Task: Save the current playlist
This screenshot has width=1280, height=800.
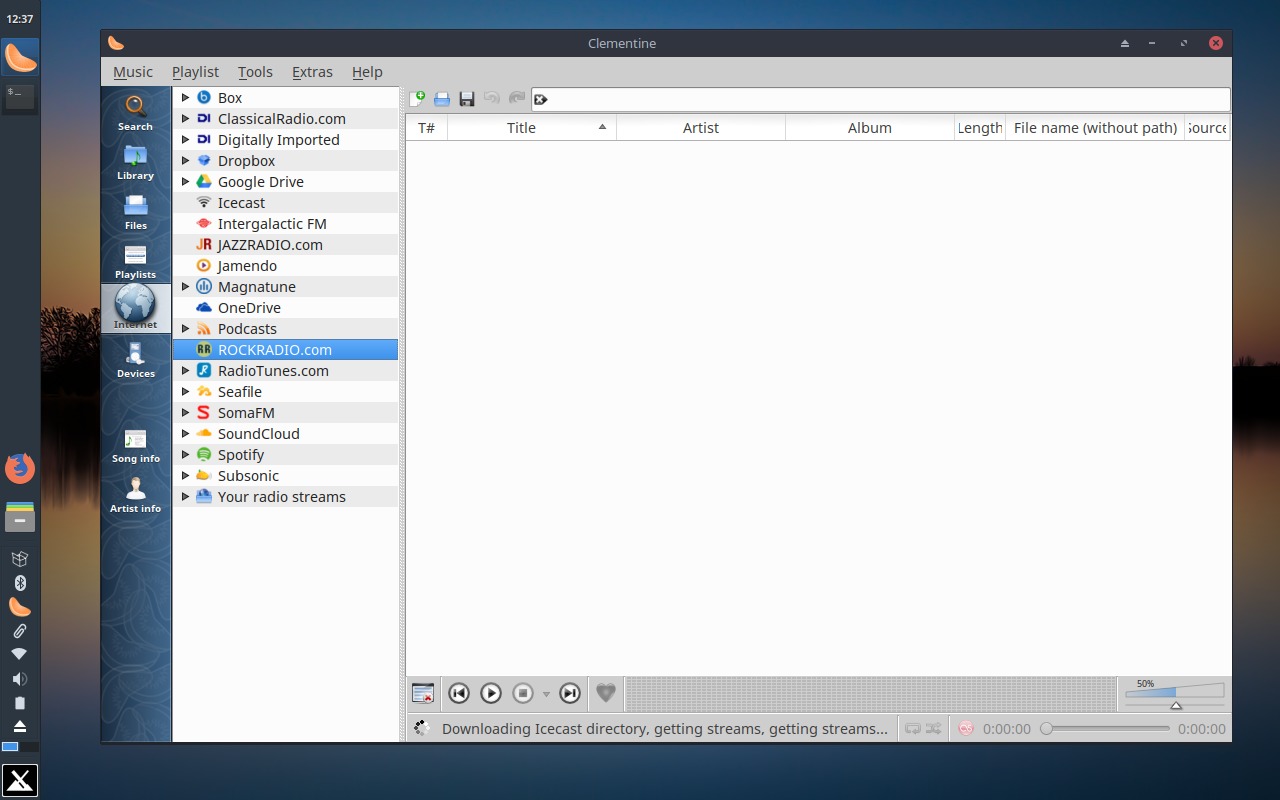Action: [x=466, y=98]
